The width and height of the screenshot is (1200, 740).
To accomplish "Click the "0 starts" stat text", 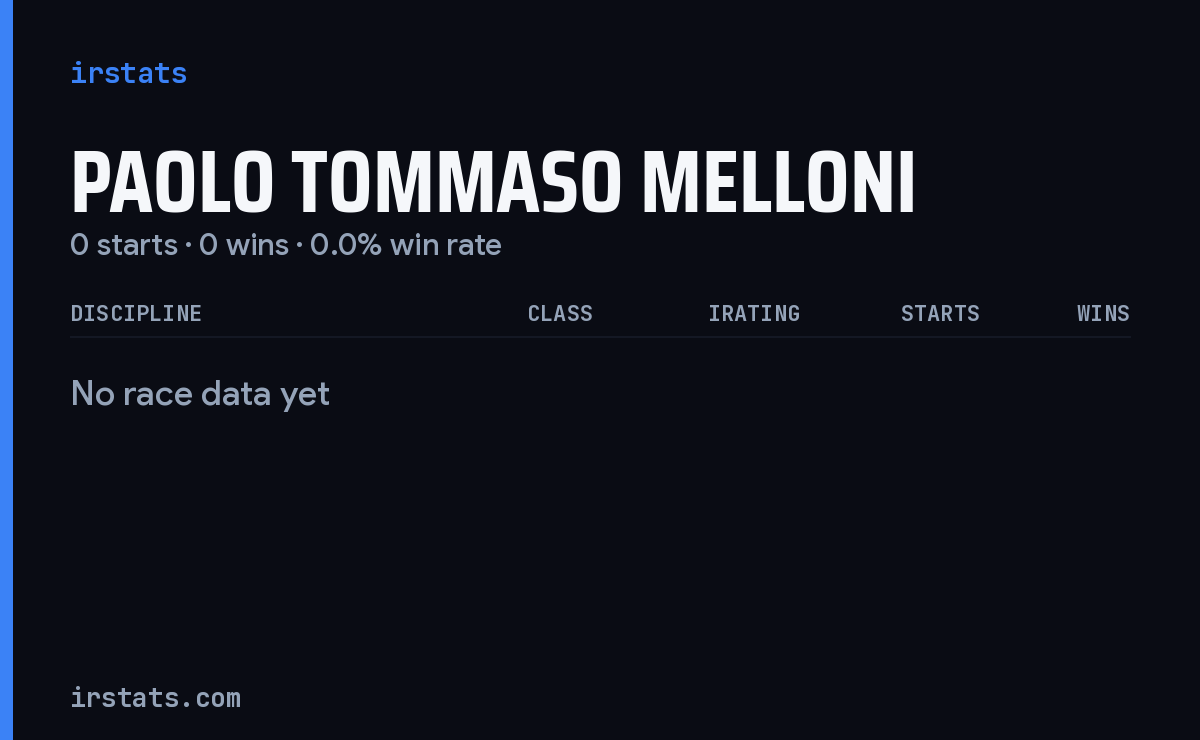I will click(x=124, y=245).
